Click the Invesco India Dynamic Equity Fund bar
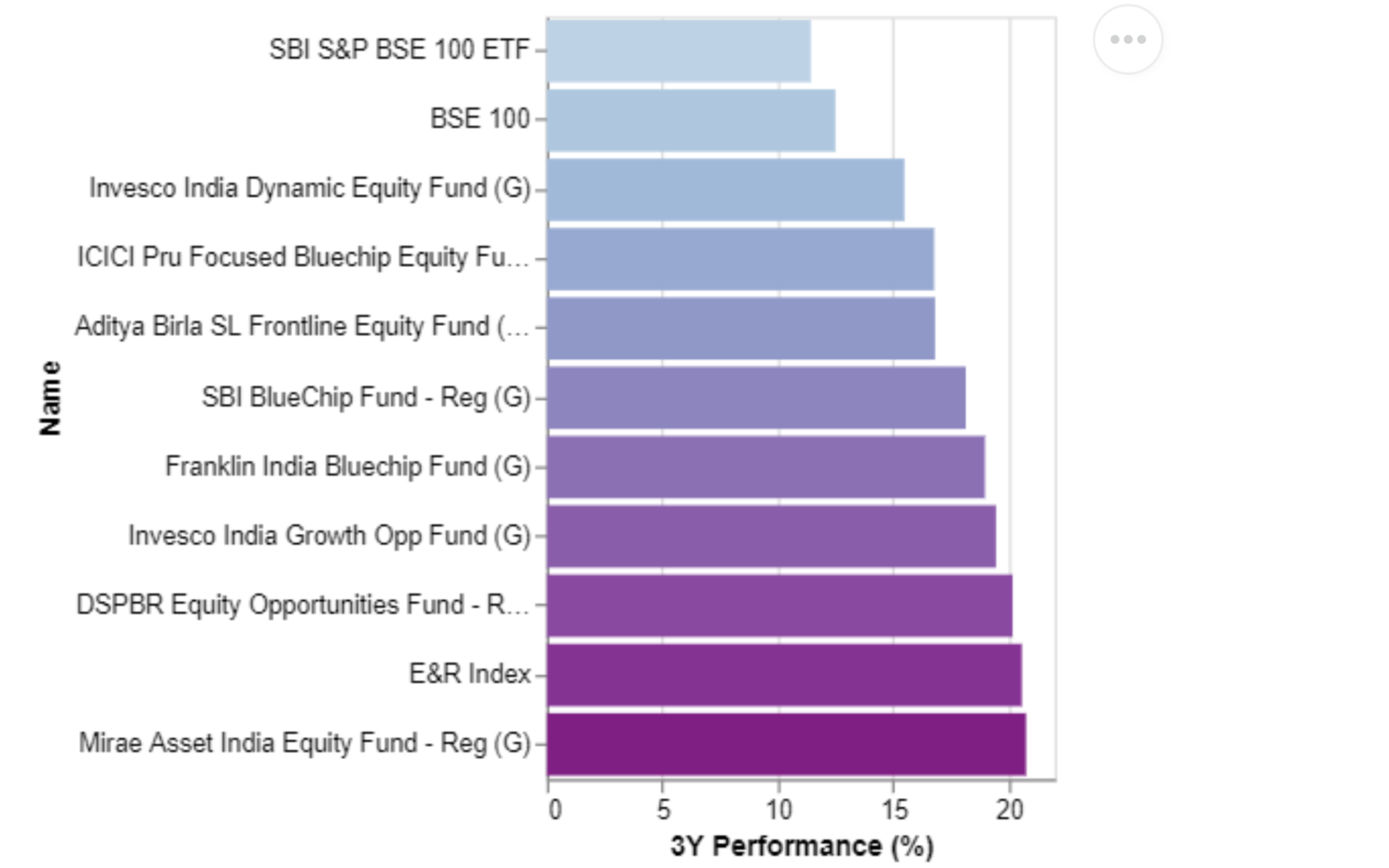 (725, 189)
